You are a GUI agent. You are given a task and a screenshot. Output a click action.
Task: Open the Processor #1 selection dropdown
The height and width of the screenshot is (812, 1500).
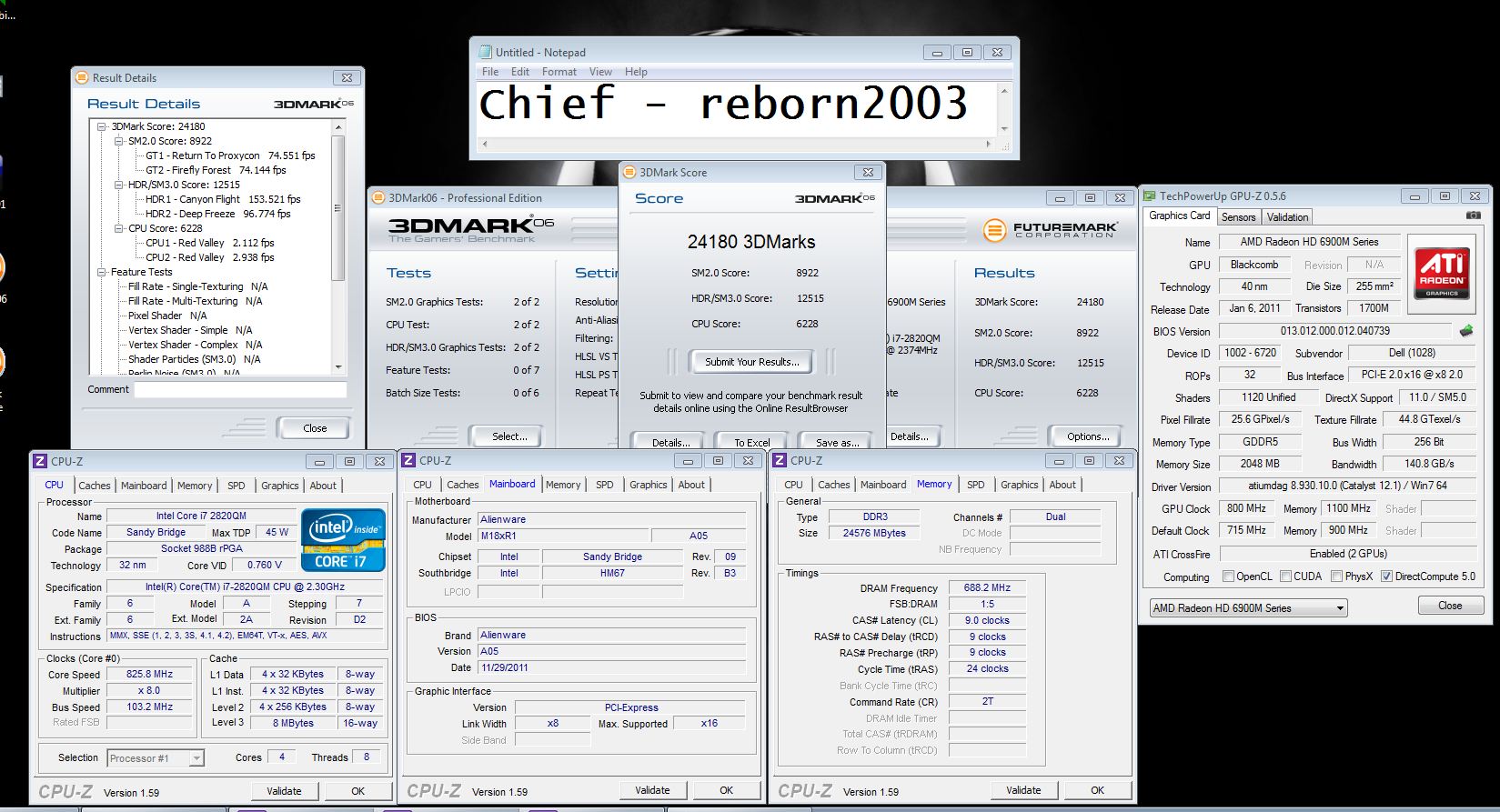click(x=156, y=757)
